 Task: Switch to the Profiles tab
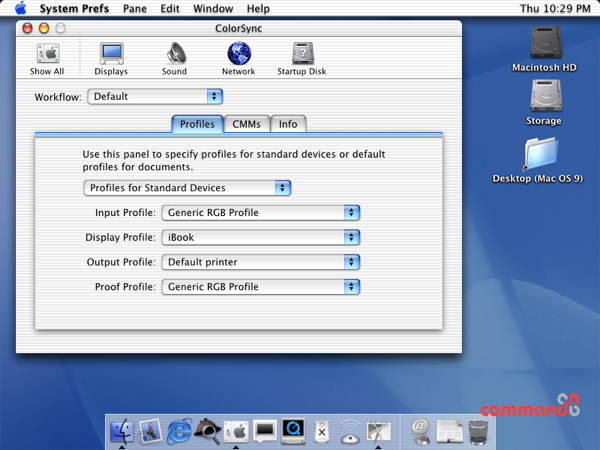pyautogui.click(x=197, y=124)
